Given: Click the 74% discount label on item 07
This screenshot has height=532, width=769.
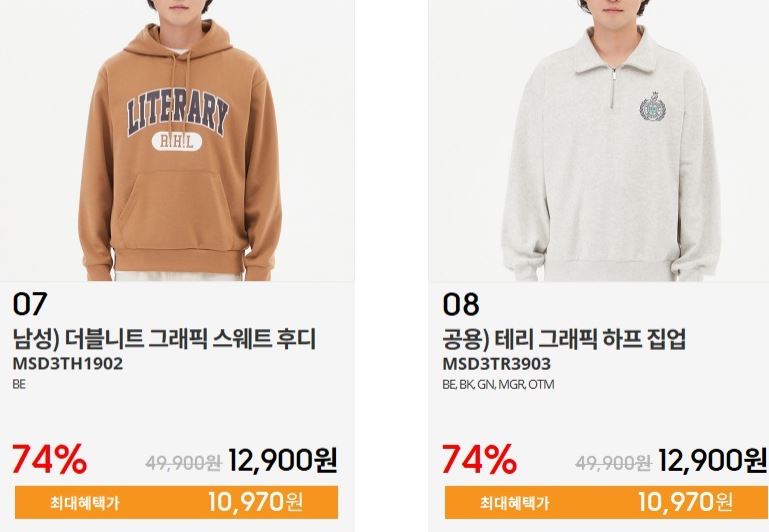Looking at the screenshot, I should (50, 459).
